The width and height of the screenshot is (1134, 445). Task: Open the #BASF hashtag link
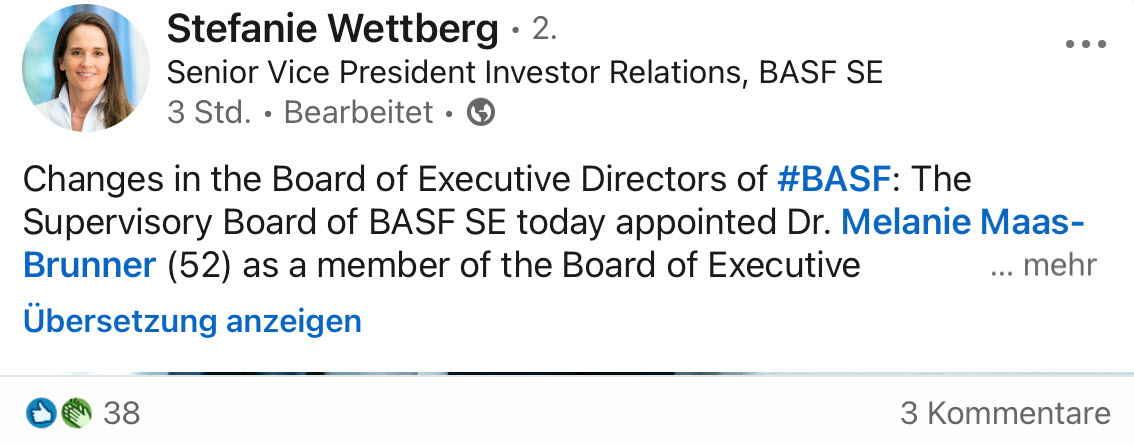tap(833, 180)
